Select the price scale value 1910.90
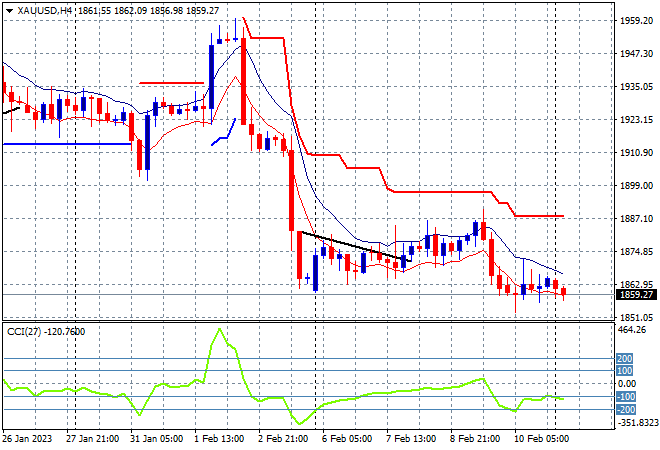The height and width of the screenshot is (450, 660). pyautogui.click(x=637, y=152)
